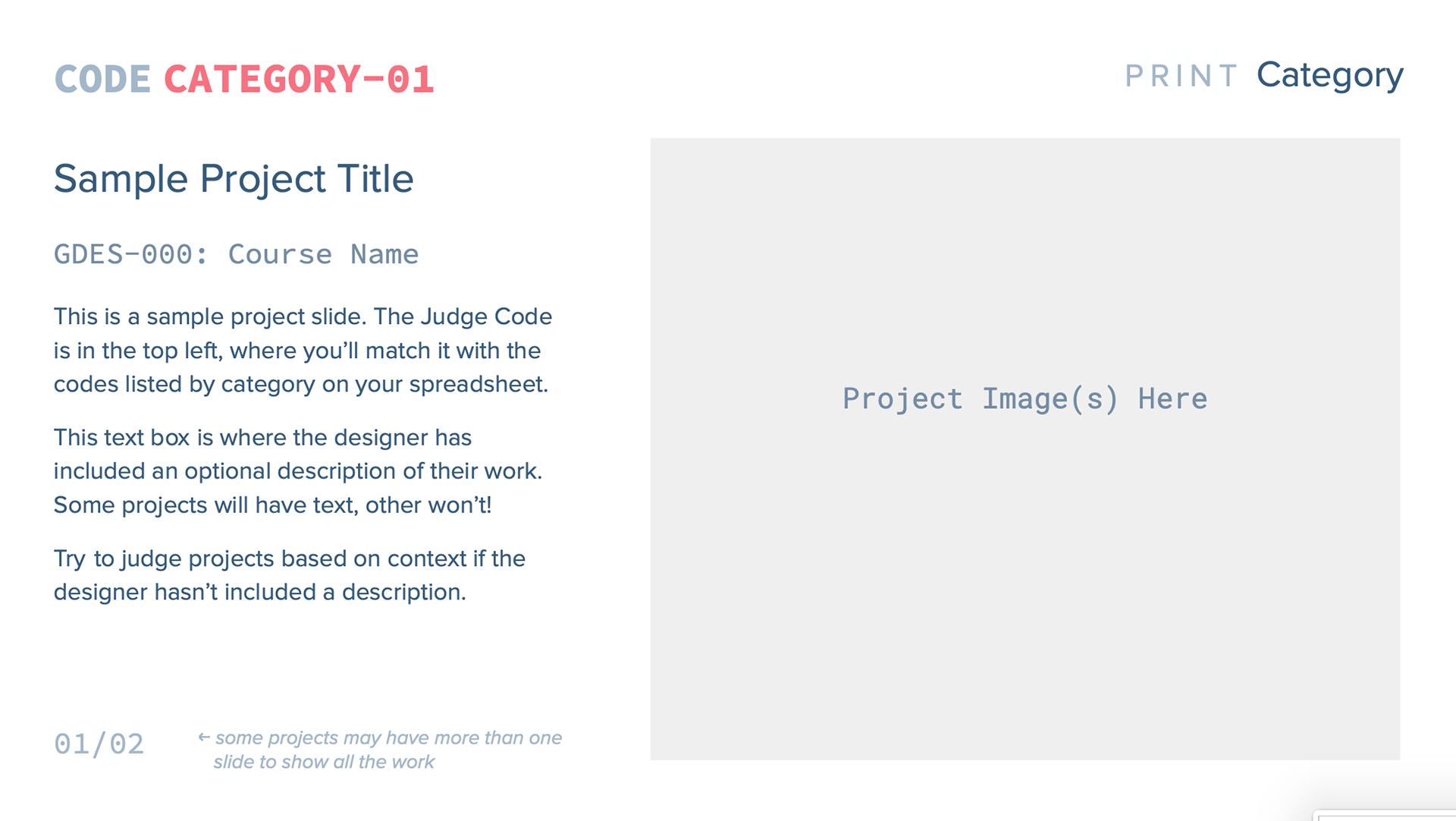
Task: Click the 'Project Image(s) Here' placeholder text
Action: pyautogui.click(x=1025, y=399)
